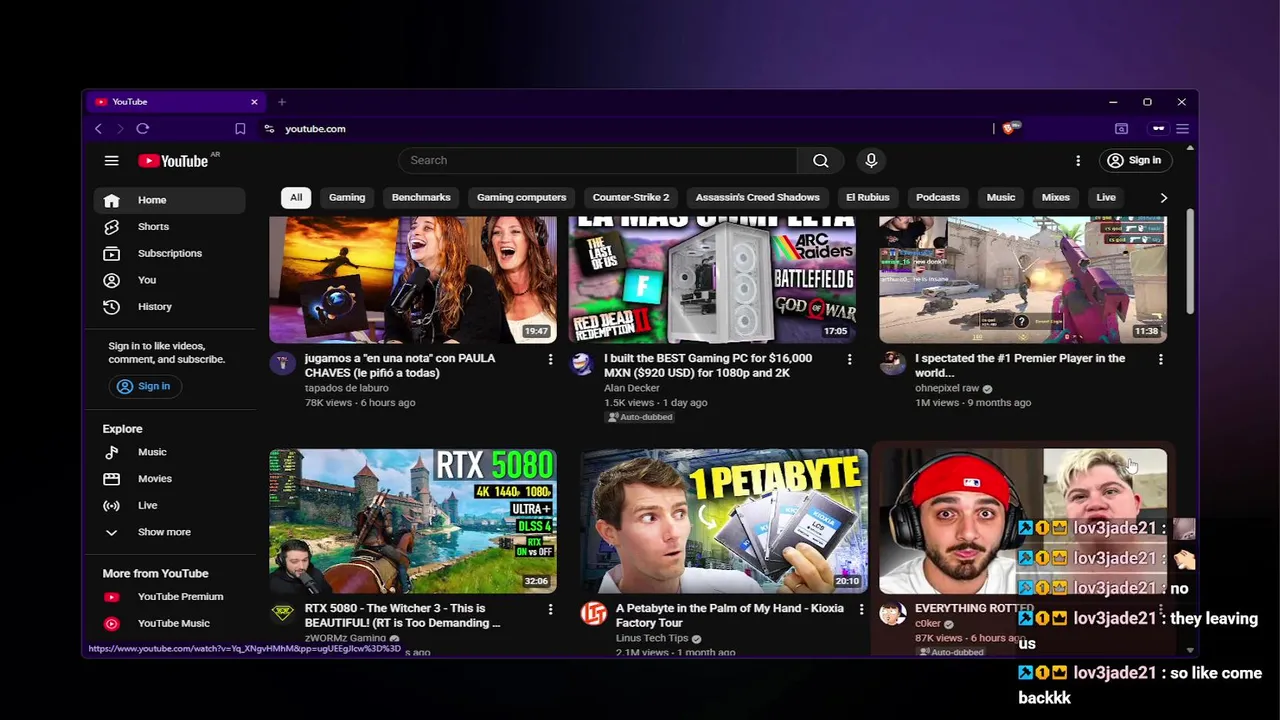This screenshot has width=1280, height=720.
Task: Go back with browser back arrow
Action: pos(98,128)
